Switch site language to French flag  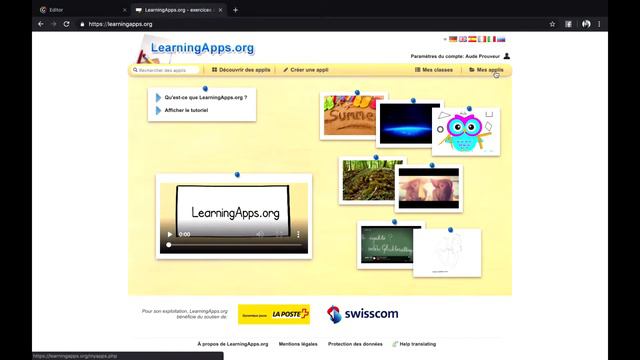pyautogui.click(x=482, y=39)
